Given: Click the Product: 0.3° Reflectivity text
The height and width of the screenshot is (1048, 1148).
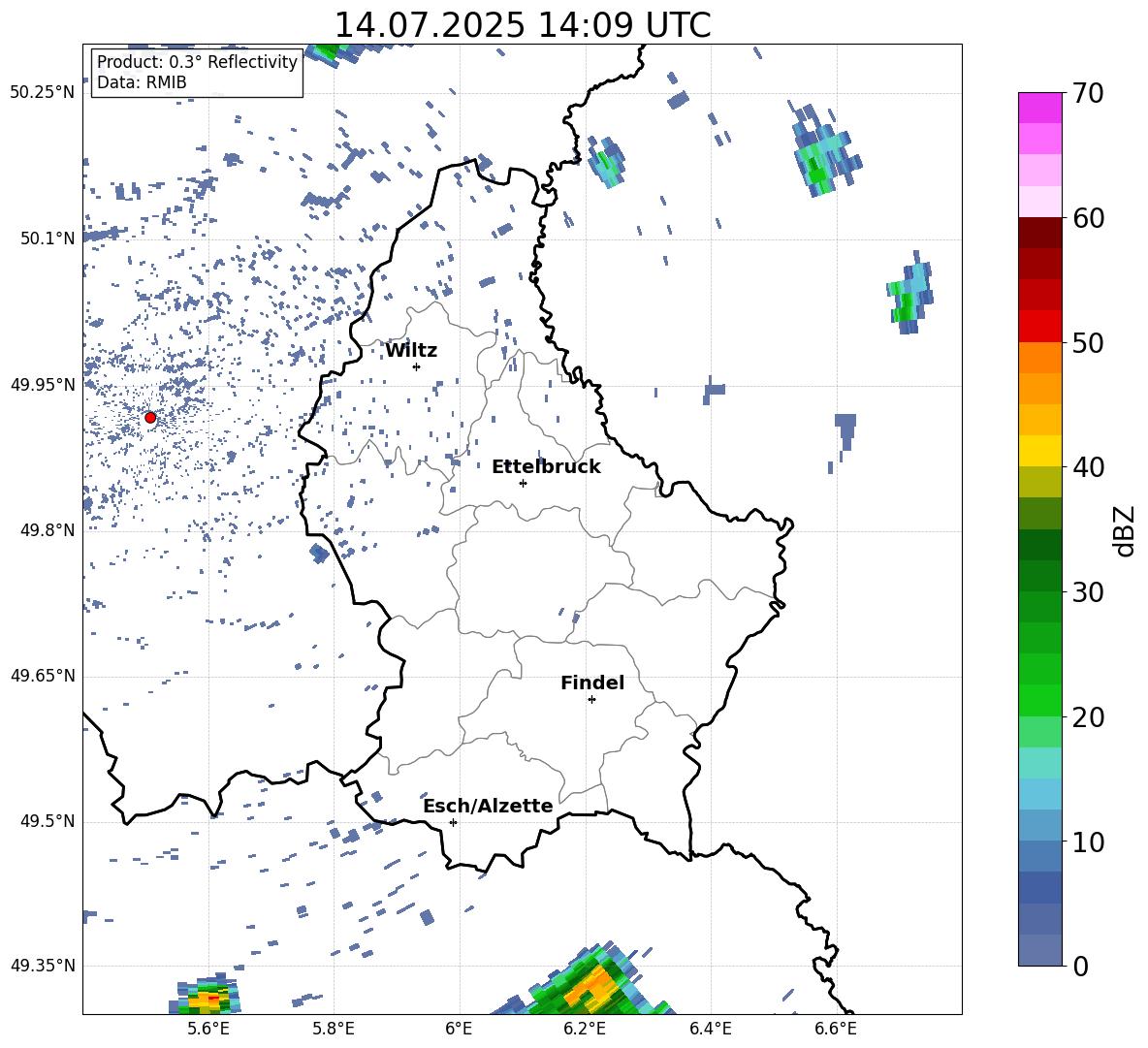Looking at the screenshot, I should pos(197,62).
